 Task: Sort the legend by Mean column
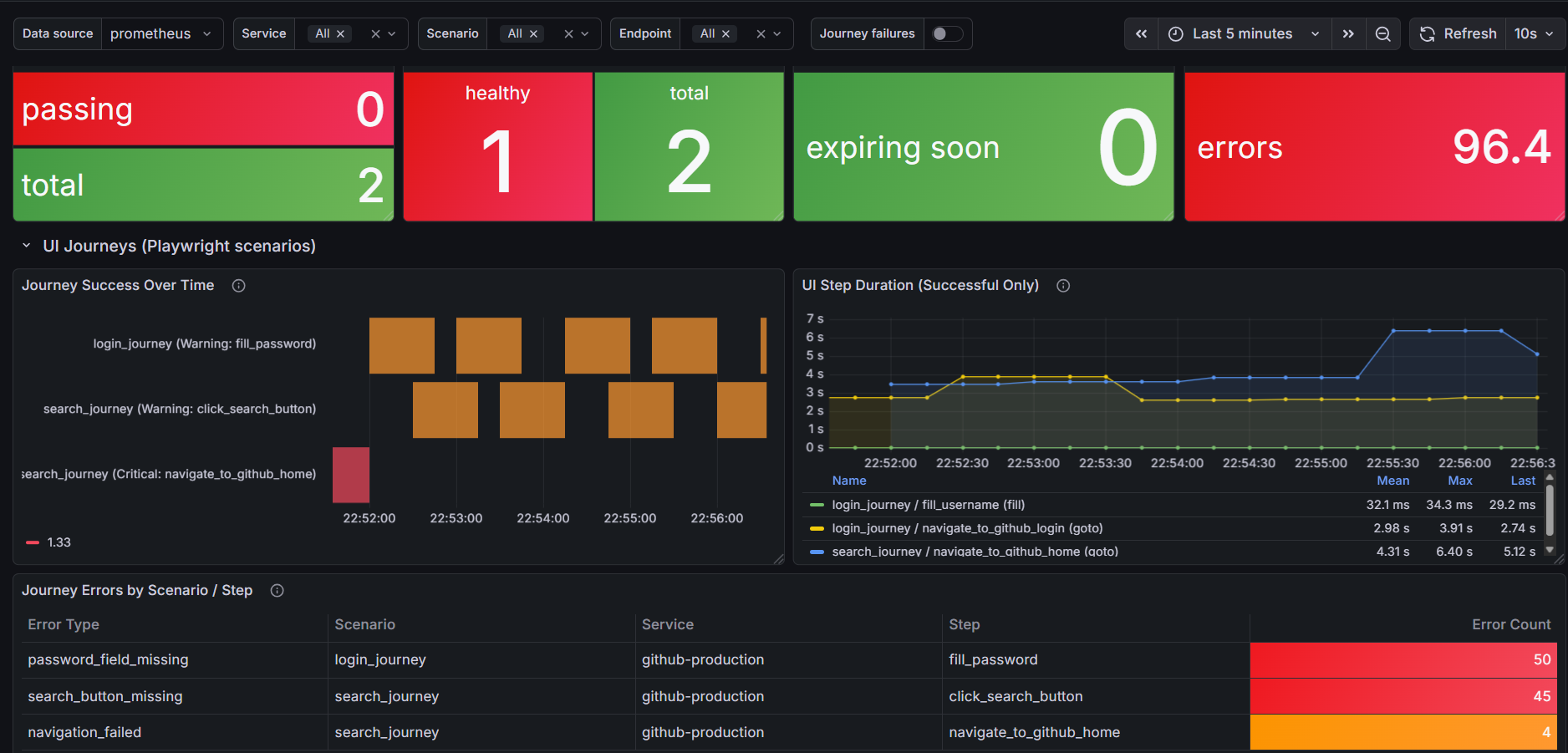coord(1392,481)
